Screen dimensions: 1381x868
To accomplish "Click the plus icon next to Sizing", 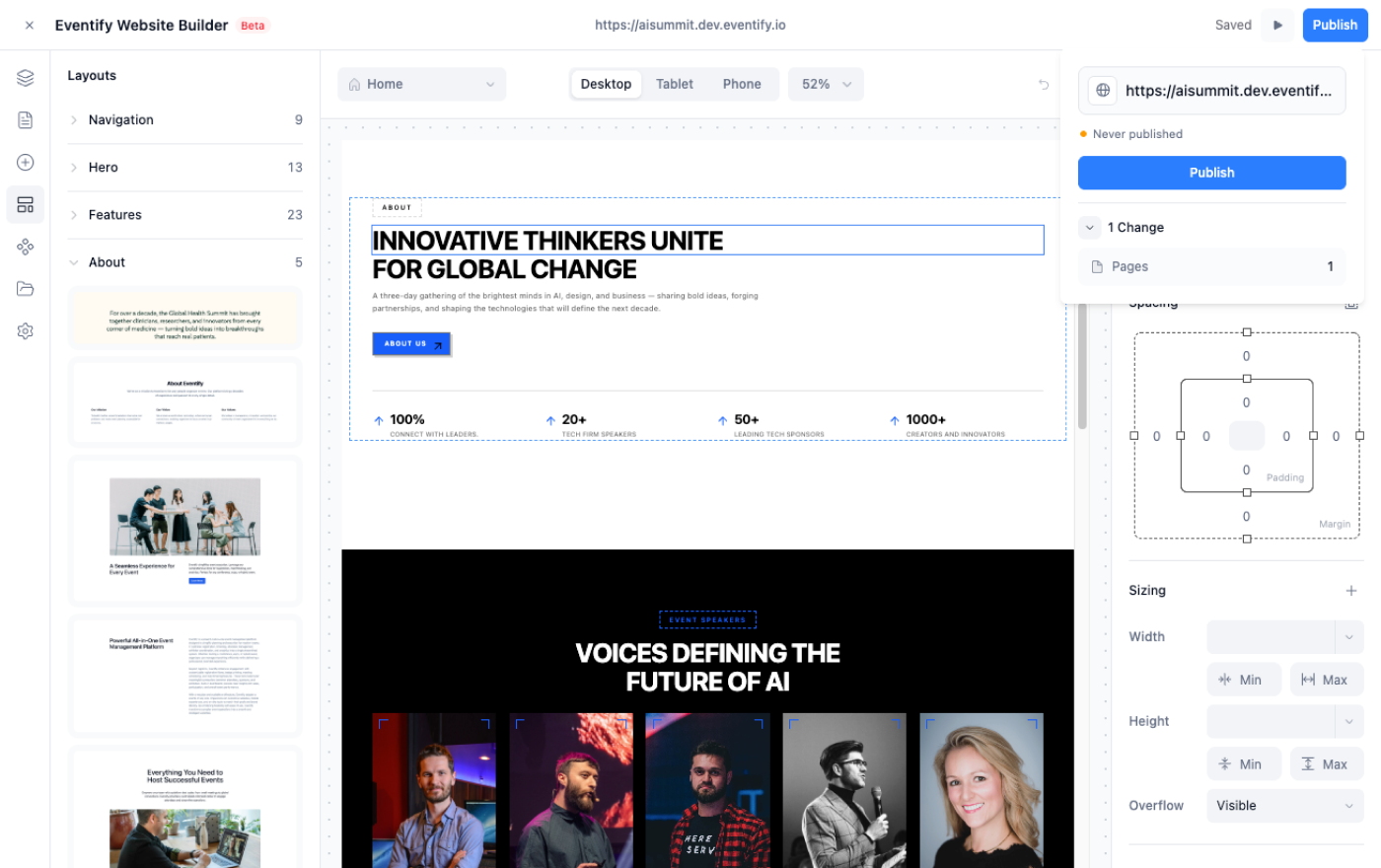I will click(x=1351, y=591).
